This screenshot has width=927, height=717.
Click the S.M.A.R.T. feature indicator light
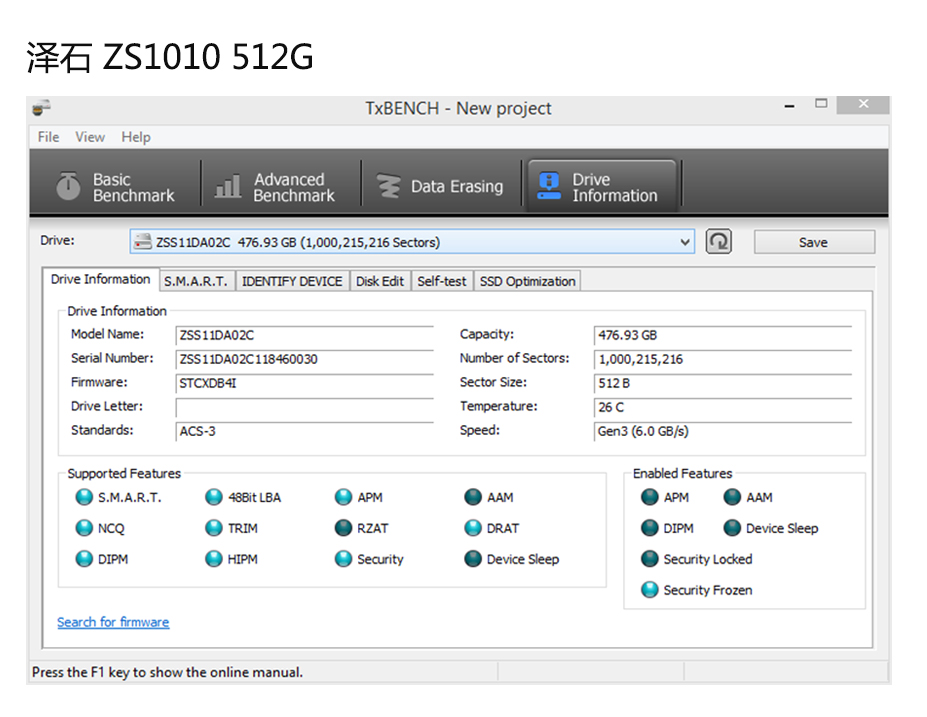point(84,497)
